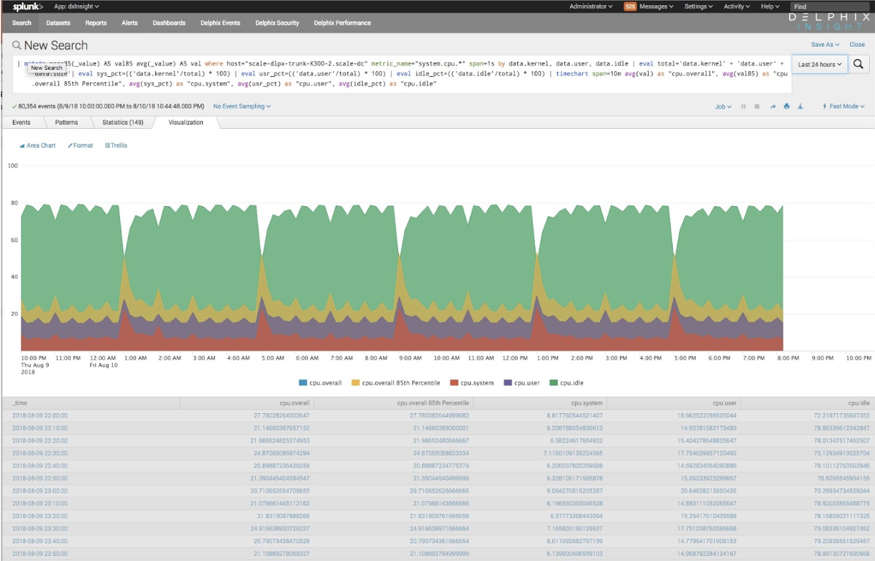Viewport: 875px width, 561px height.
Task: Open the Format chart options
Action: click(81, 146)
